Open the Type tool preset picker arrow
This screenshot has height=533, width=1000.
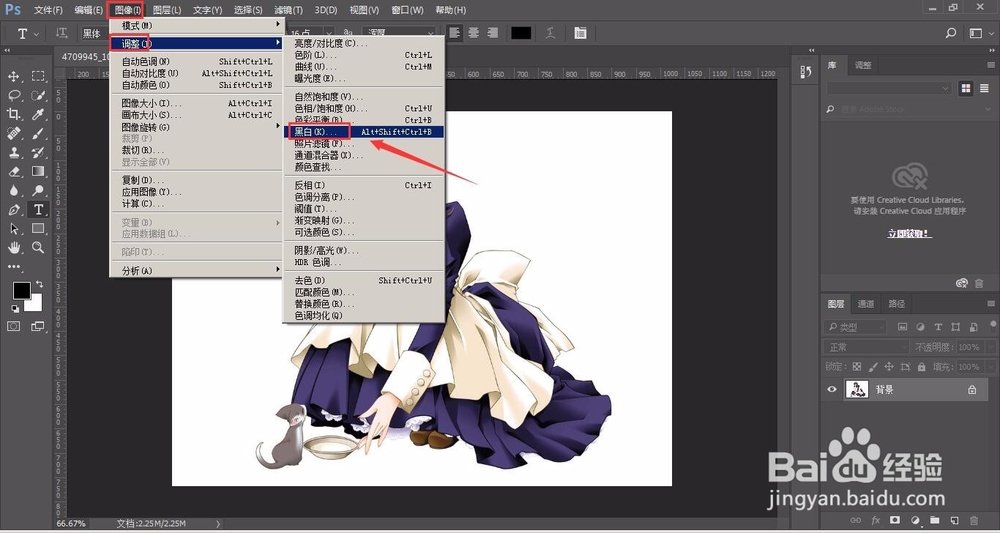pyautogui.click(x=36, y=34)
